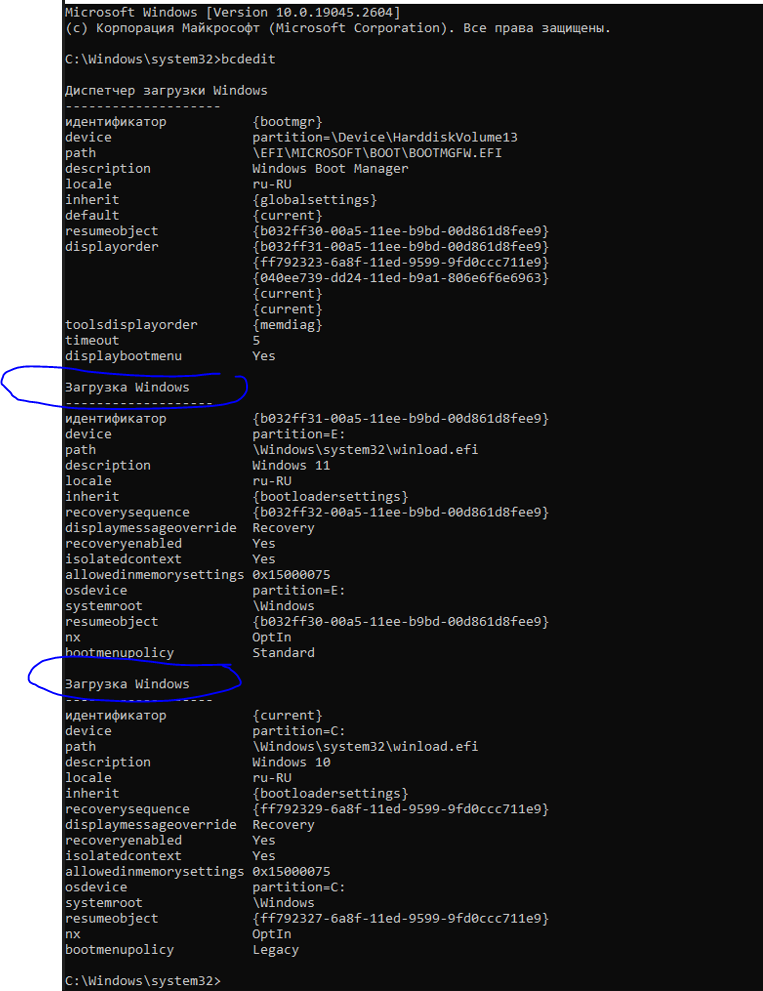The image size is (763, 991).
Task: Select 'Windows Boot Manager' description
Action: (x=330, y=169)
